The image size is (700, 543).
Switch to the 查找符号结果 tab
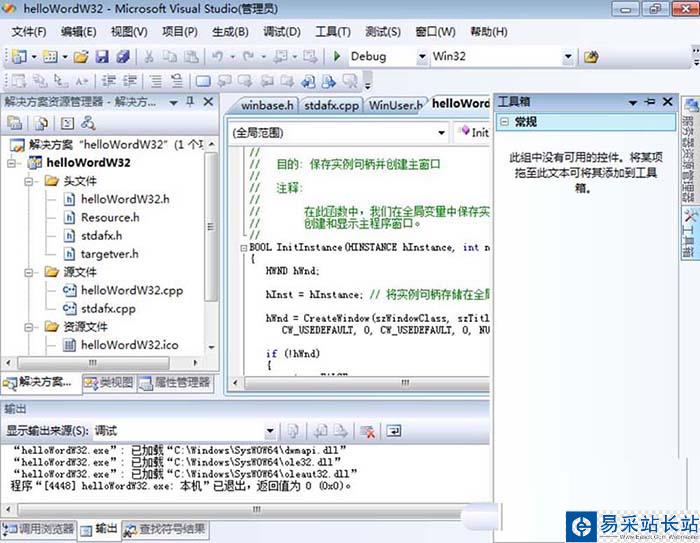[x=165, y=529]
